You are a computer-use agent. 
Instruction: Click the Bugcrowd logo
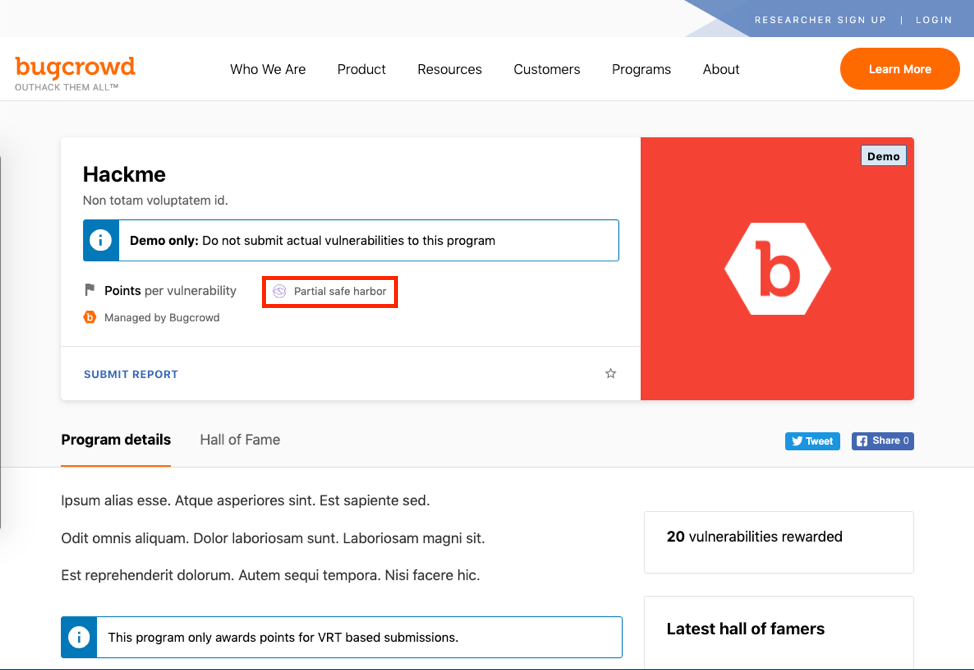75,67
